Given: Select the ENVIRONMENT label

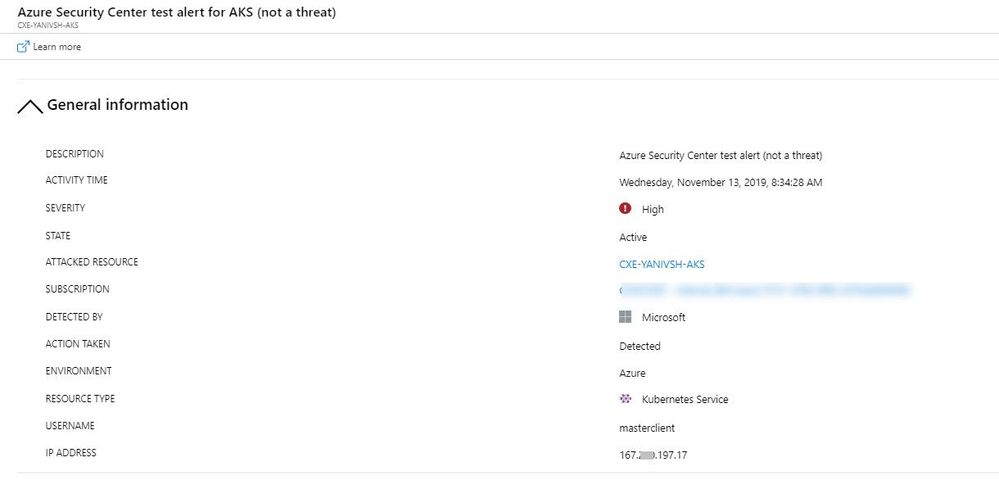Looking at the screenshot, I should (x=78, y=371).
